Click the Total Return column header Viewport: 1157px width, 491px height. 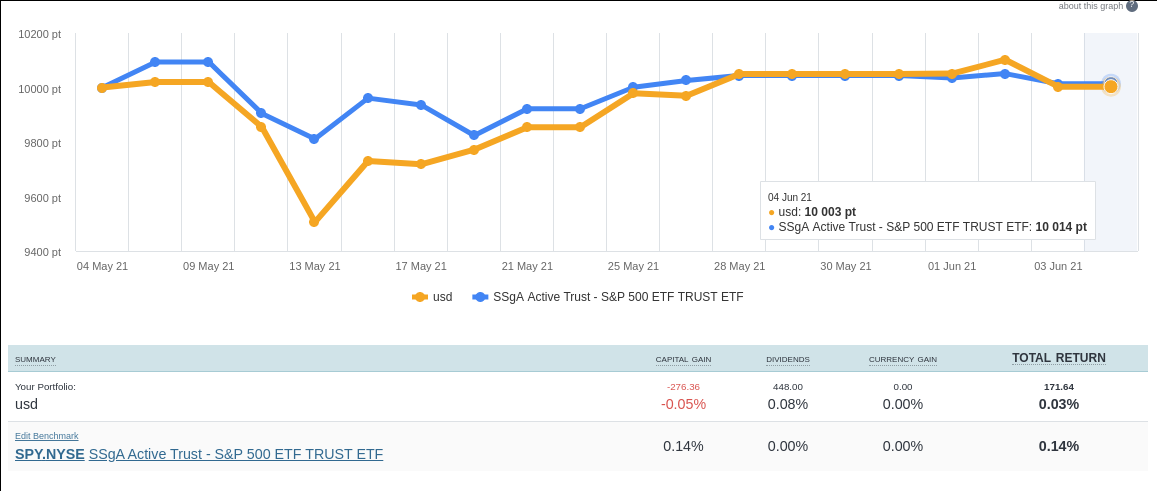1058,358
